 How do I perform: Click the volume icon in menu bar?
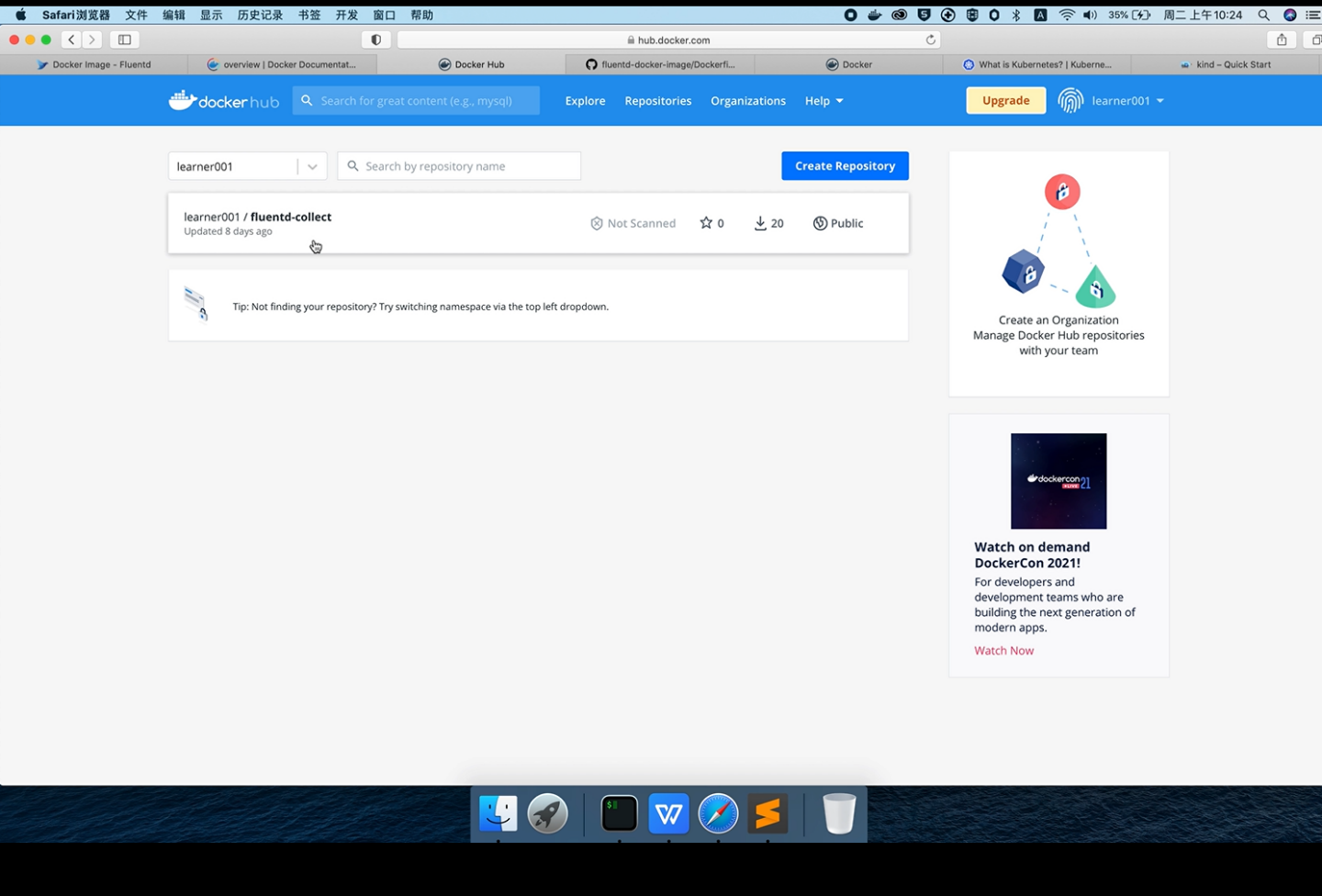[x=1090, y=15]
